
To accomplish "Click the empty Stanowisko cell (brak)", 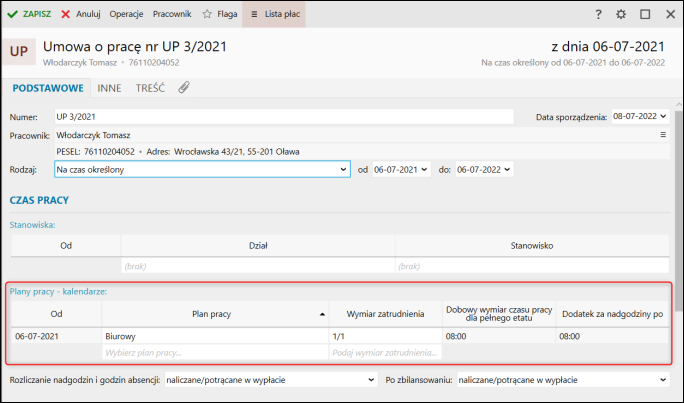I will tap(532, 266).
